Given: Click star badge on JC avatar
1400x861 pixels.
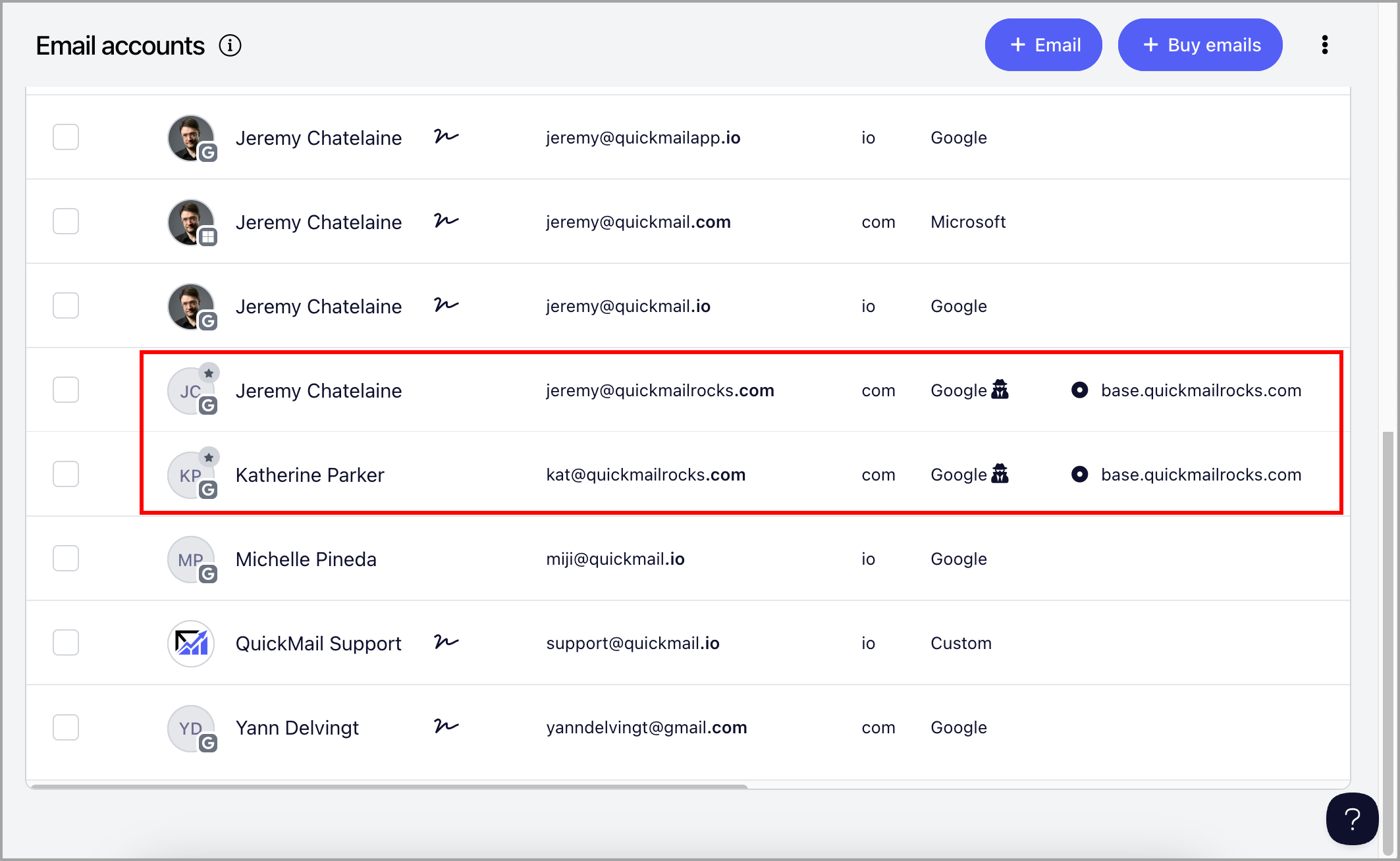Looking at the screenshot, I should 209,373.
